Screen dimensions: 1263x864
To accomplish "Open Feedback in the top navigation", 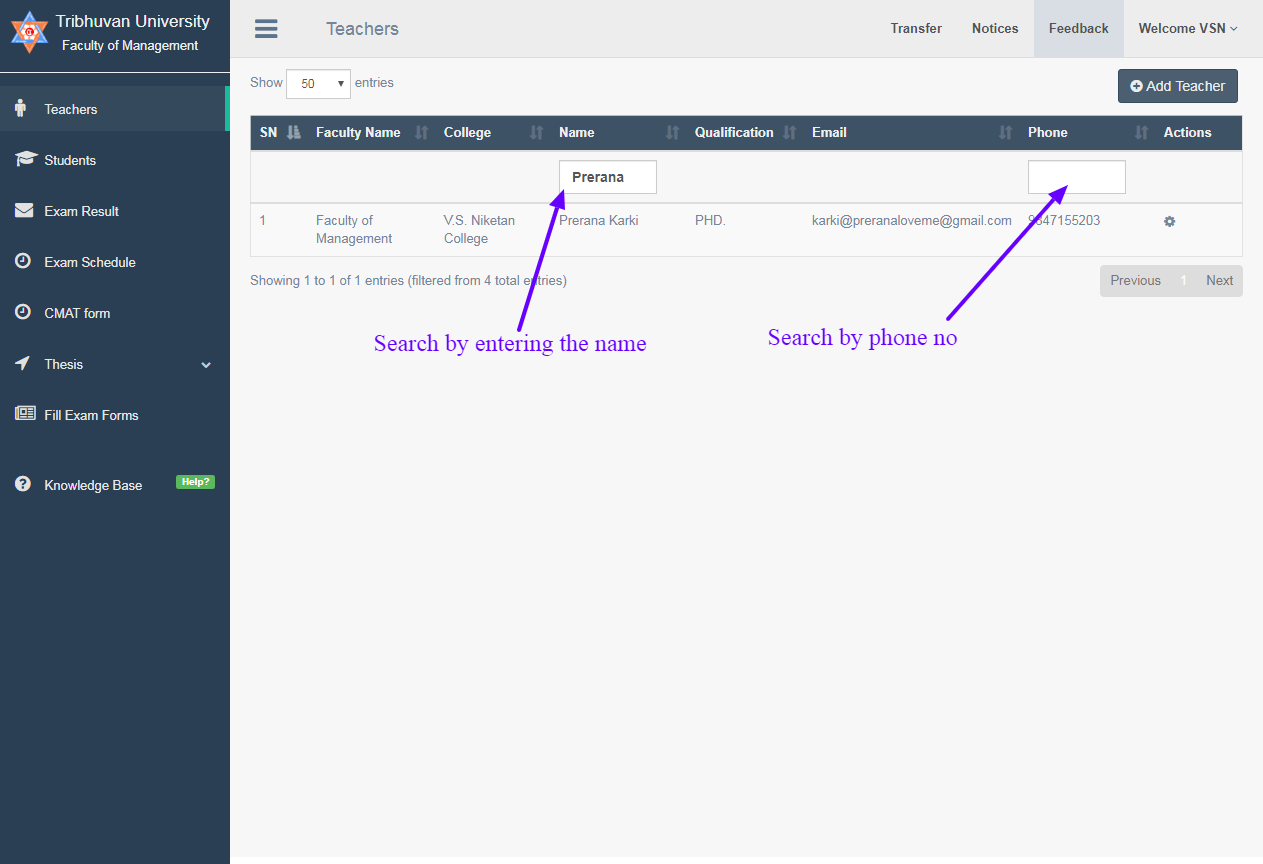I will 1078,29.
